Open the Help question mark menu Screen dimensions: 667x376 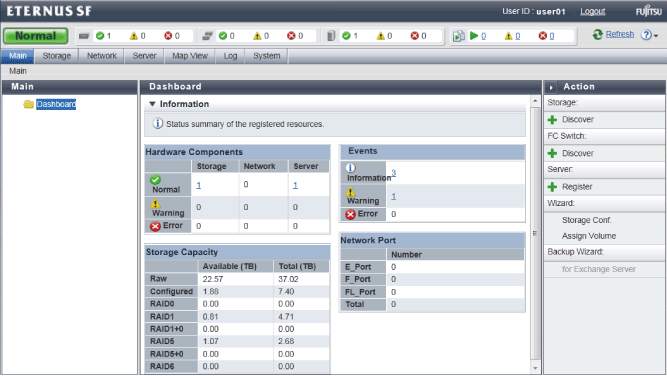point(649,35)
